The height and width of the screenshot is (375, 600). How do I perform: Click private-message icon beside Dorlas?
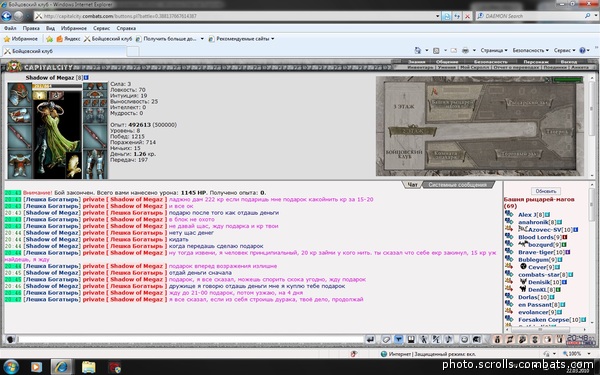click(509, 297)
